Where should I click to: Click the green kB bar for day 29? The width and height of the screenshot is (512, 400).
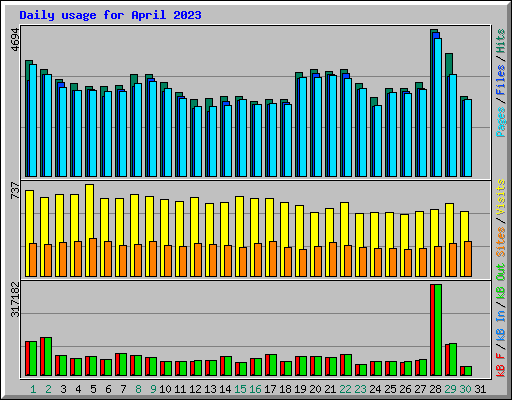[x=453, y=359]
